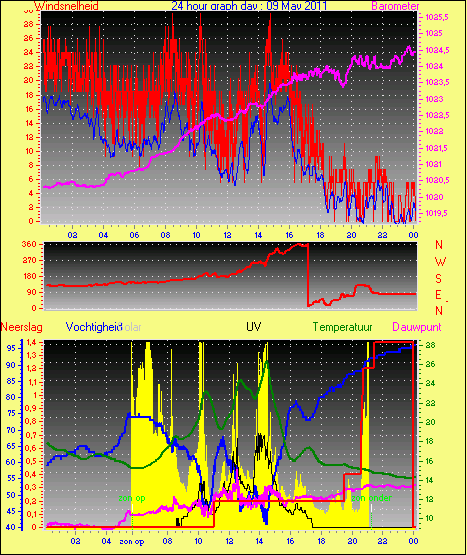This screenshot has width=467, height=555.
Task: Click barometer axis value 1021,5
Action: pyautogui.click(x=437, y=148)
